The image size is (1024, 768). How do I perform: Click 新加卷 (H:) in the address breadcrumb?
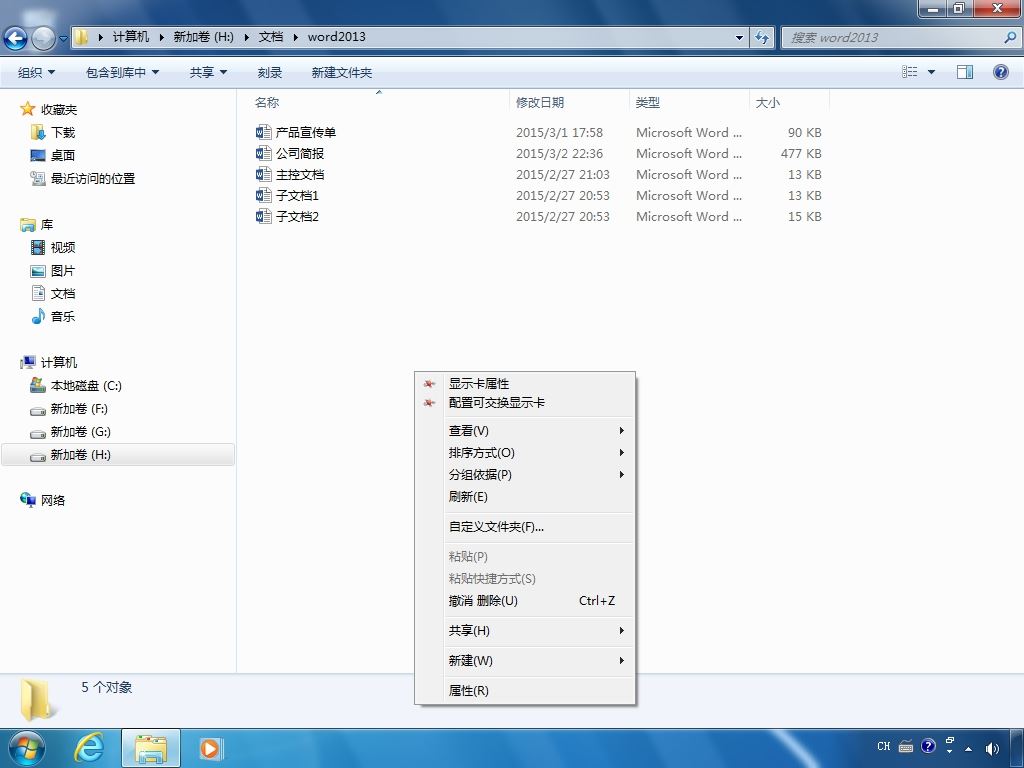click(x=203, y=37)
